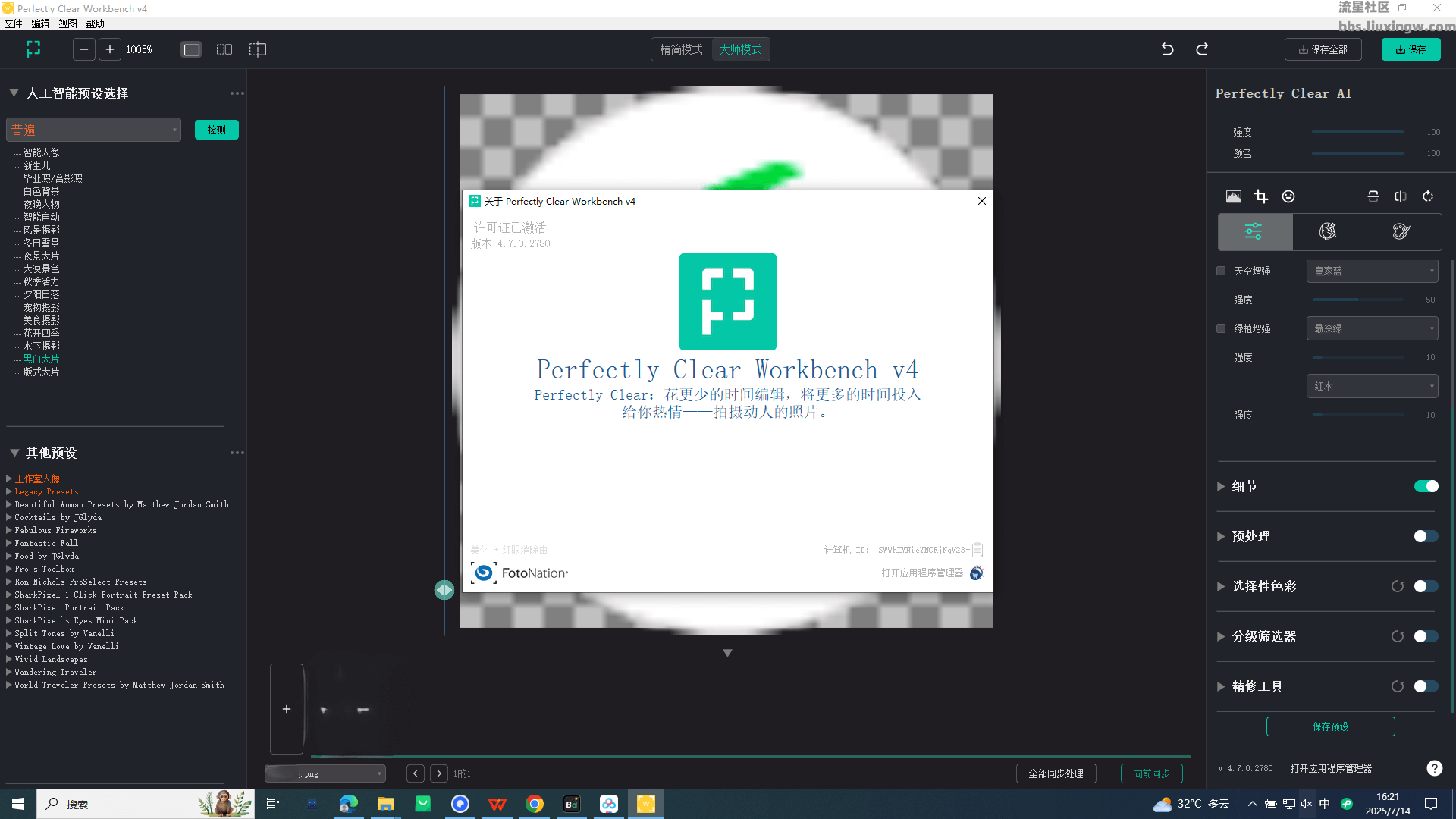Viewport: 1456px width, 819px height.
Task: Toggle on the 分级筛选器 switch
Action: 1426,636
